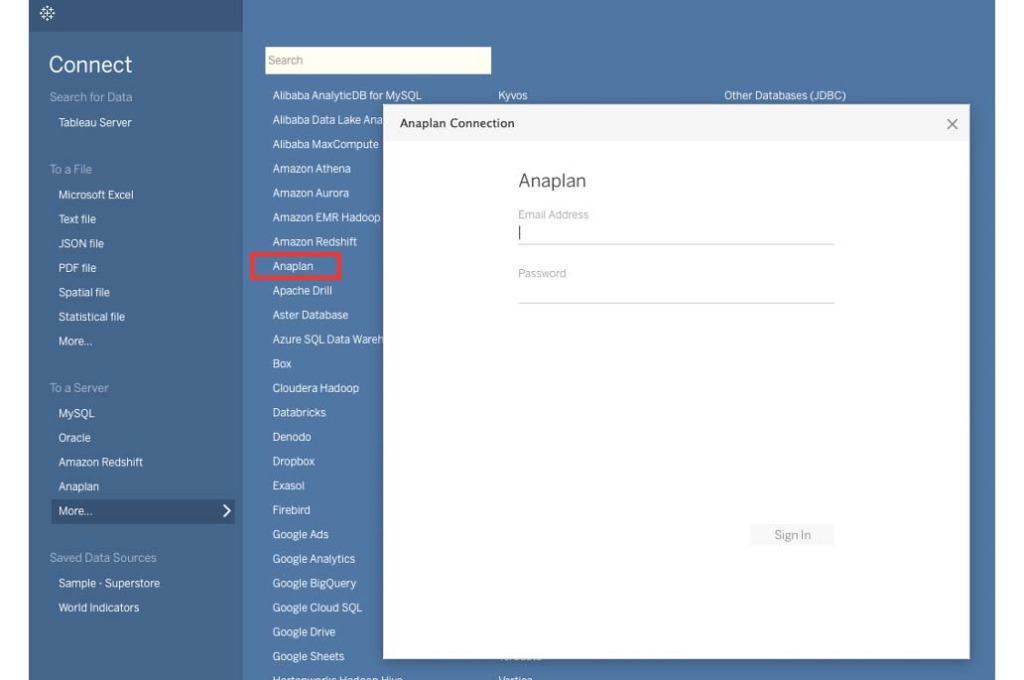Screen dimensions: 1024x680
Task: Open Sample - Superstore data source
Action: tap(108, 583)
